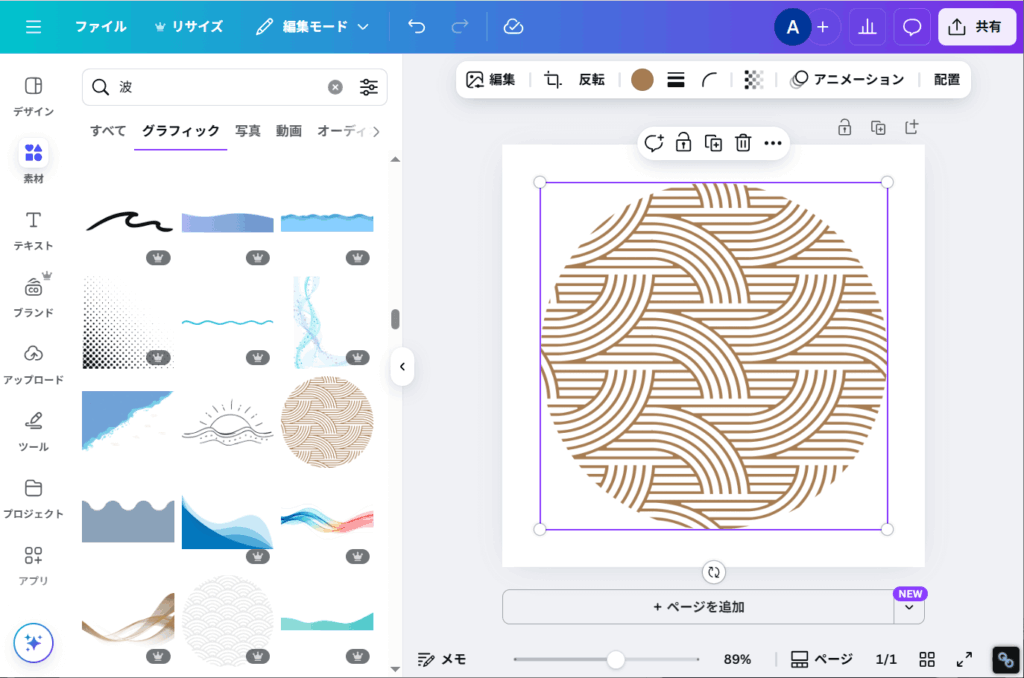Collapse the side panel with arrow
1024x678 pixels.
click(x=402, y=366)
